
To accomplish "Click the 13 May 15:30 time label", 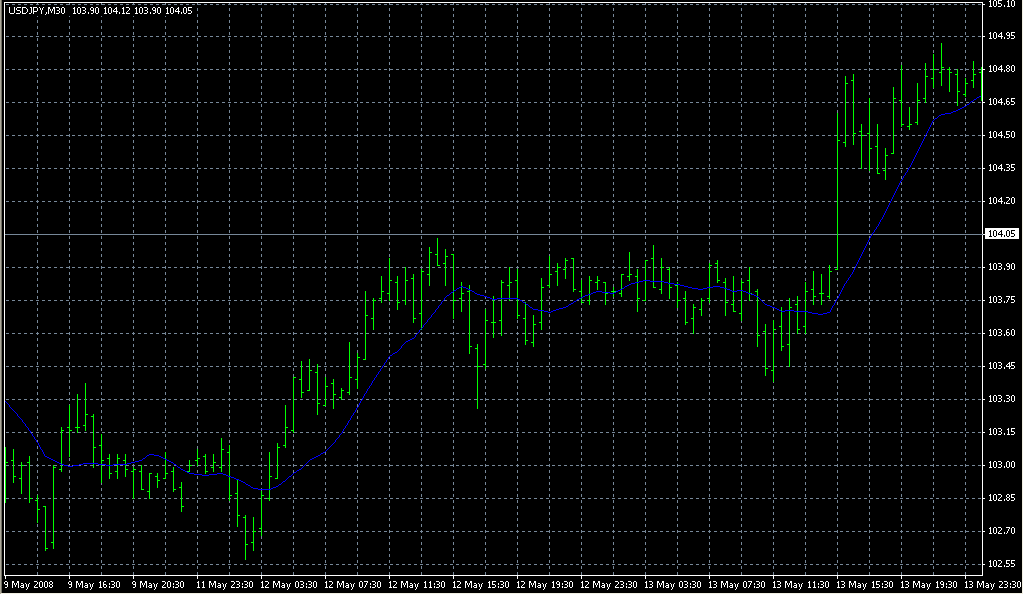I will (x=865, y=584).
